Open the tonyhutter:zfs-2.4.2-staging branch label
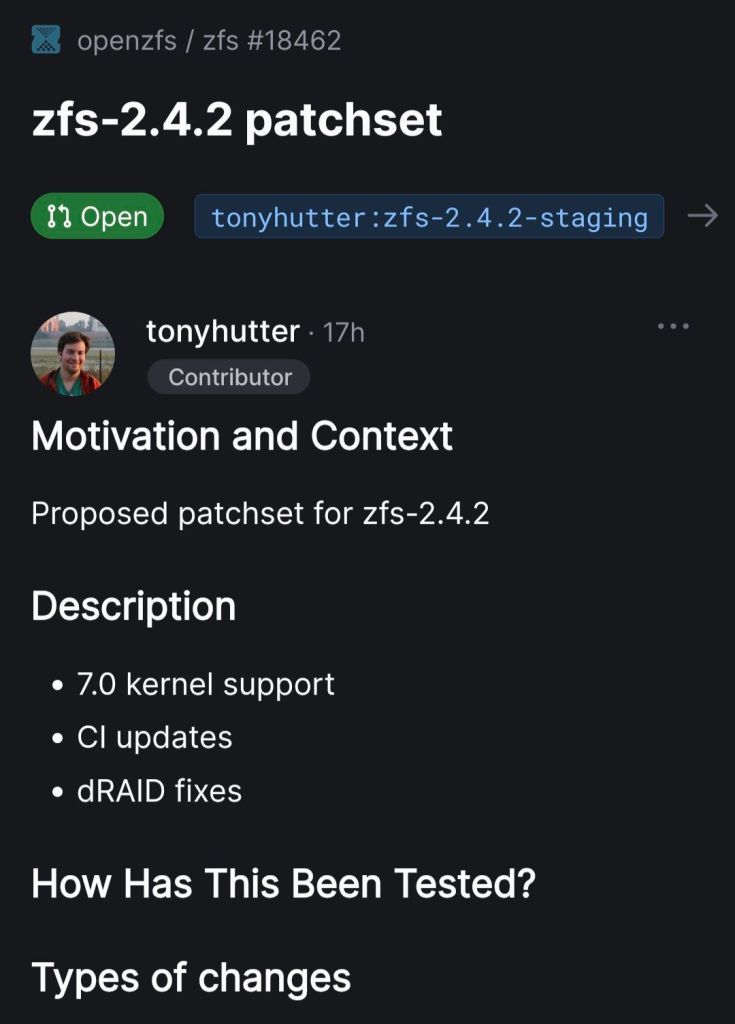The width and height of the screenshot is (735, 1024). pos(429,217)
